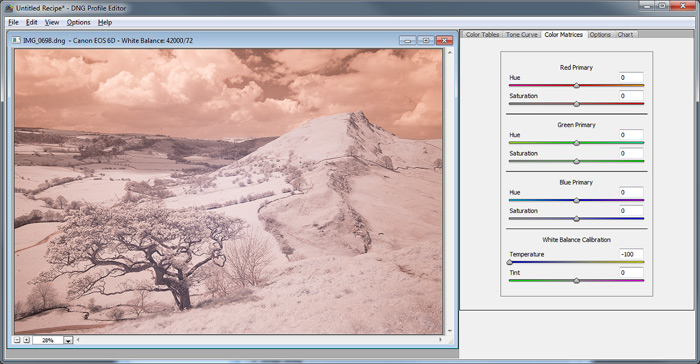
Task: Click the DNG Profile Editor app icon
Action: [9, 8]
